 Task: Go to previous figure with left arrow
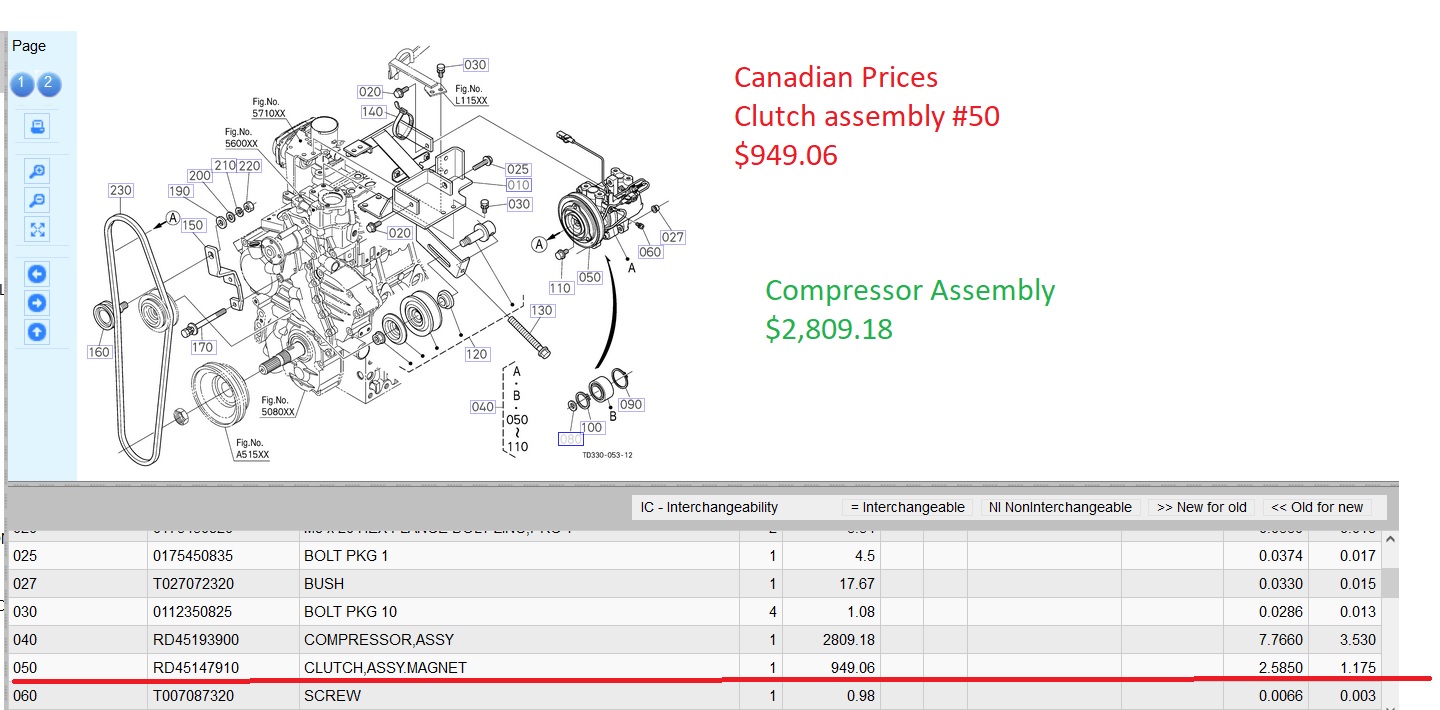tap(37, 274)
